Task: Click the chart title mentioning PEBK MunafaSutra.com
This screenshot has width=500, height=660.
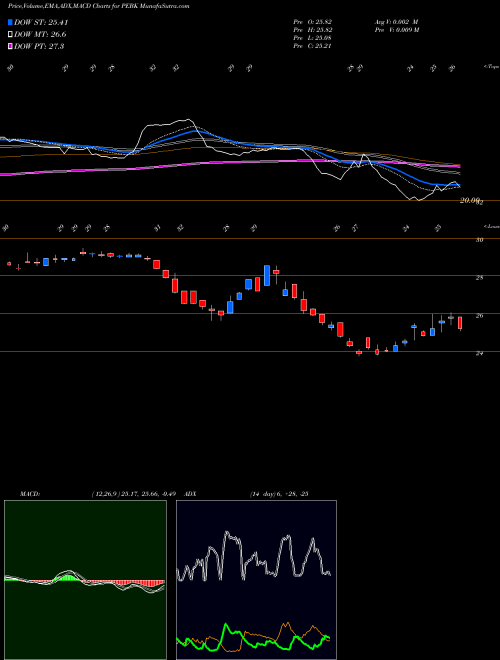Action: (98, 6)
